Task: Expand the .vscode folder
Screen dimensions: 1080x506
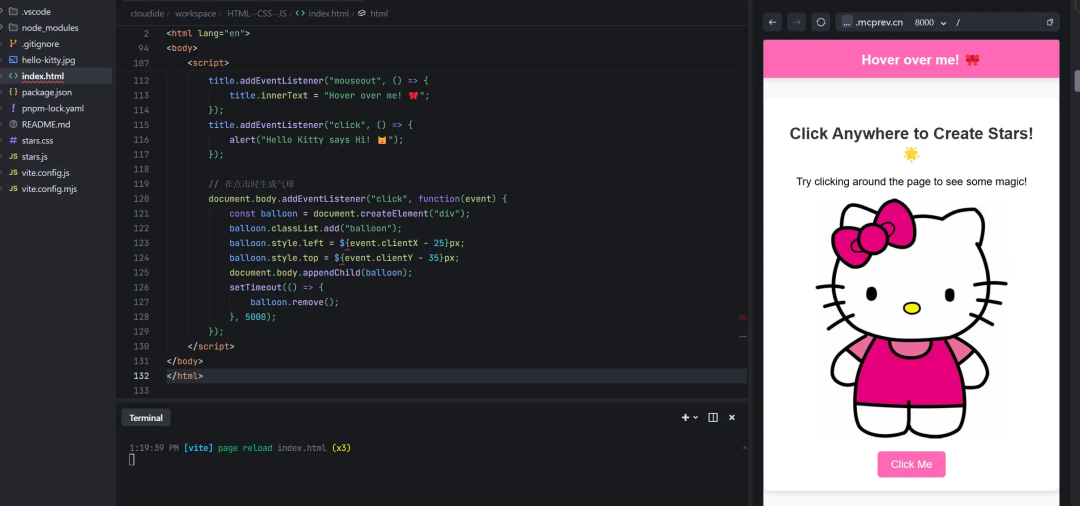Action: tap(35, 12)
